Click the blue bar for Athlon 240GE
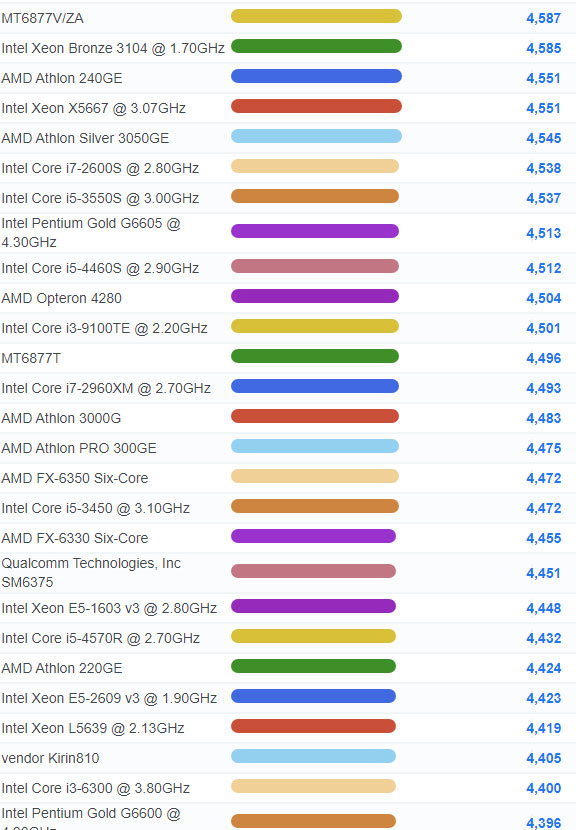 click(317, 76)
